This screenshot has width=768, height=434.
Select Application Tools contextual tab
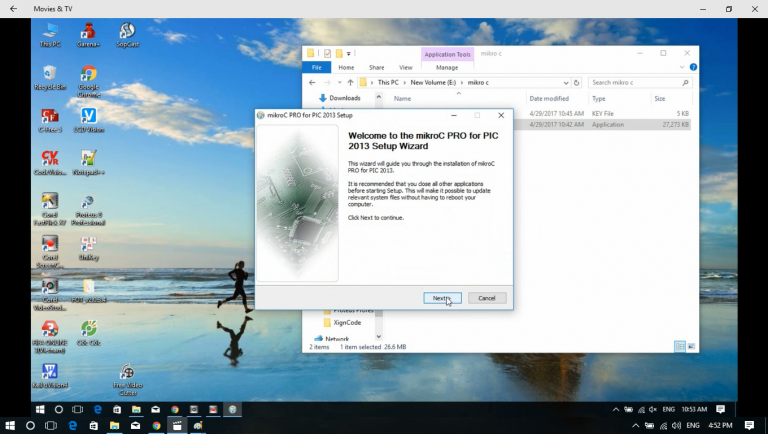(x=447, y=54)
